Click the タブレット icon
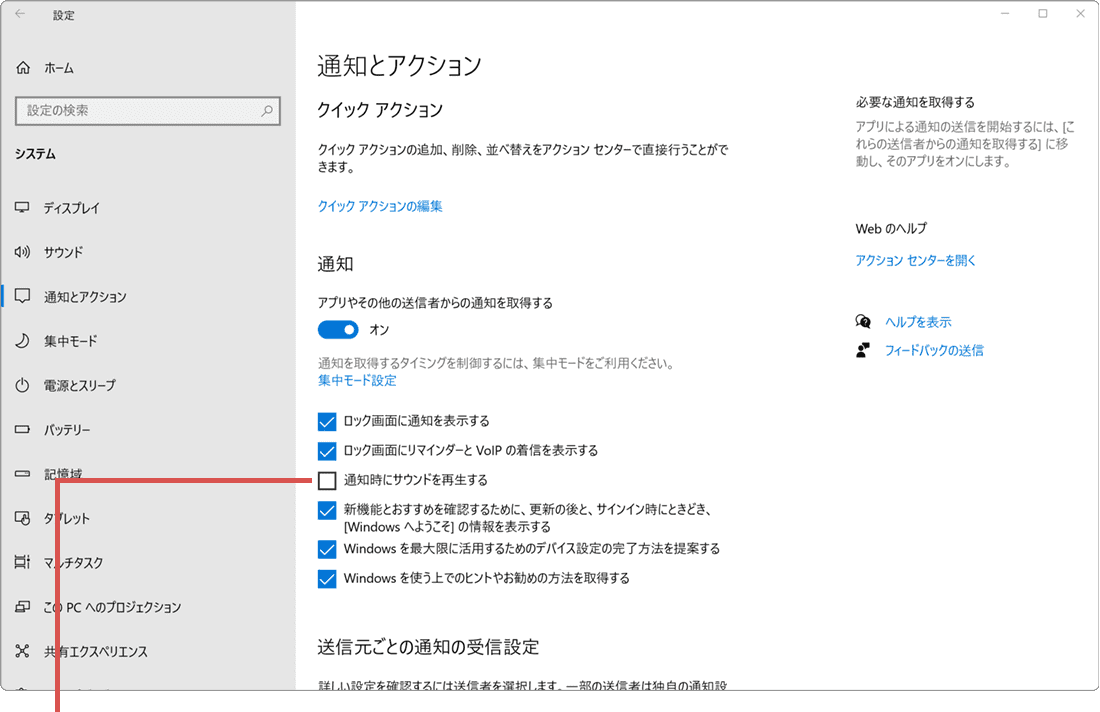 22,518
